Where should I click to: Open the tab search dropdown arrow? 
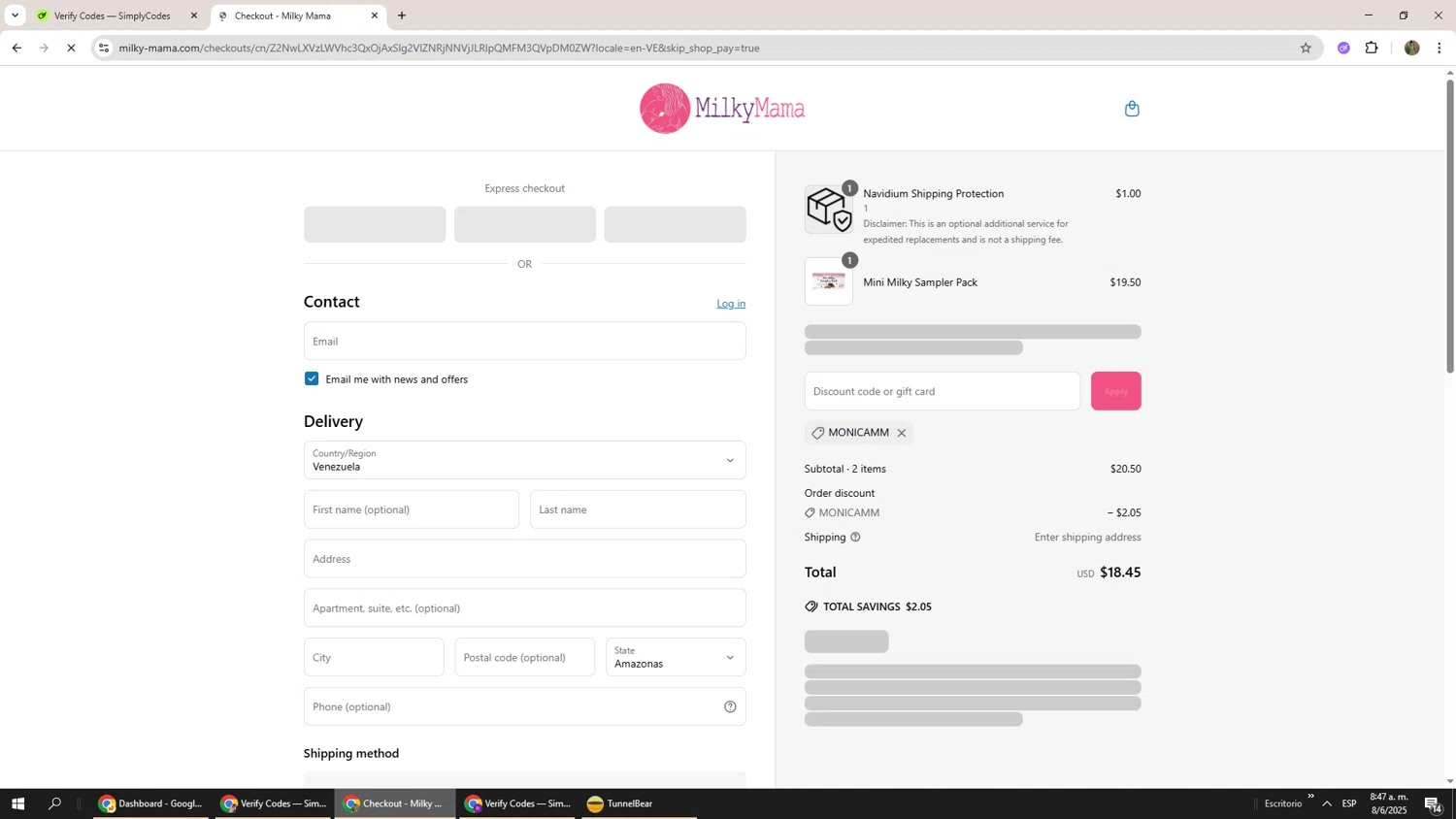coord(15,16)
